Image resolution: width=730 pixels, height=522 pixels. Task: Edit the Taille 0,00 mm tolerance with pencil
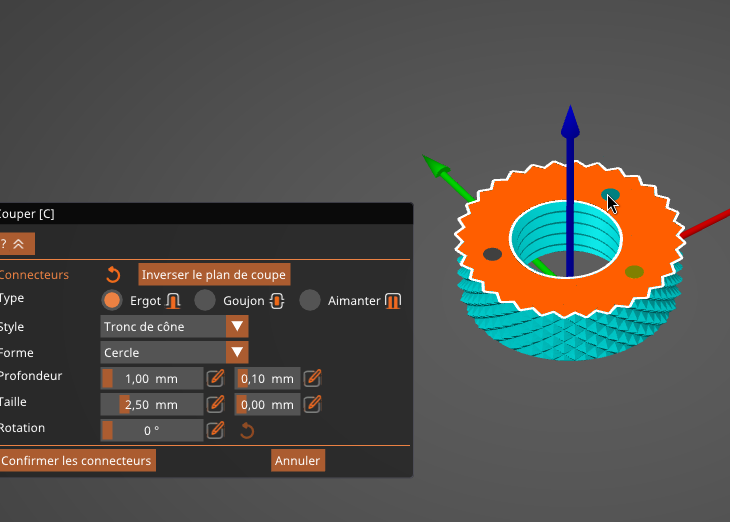(x=312, y=404)
